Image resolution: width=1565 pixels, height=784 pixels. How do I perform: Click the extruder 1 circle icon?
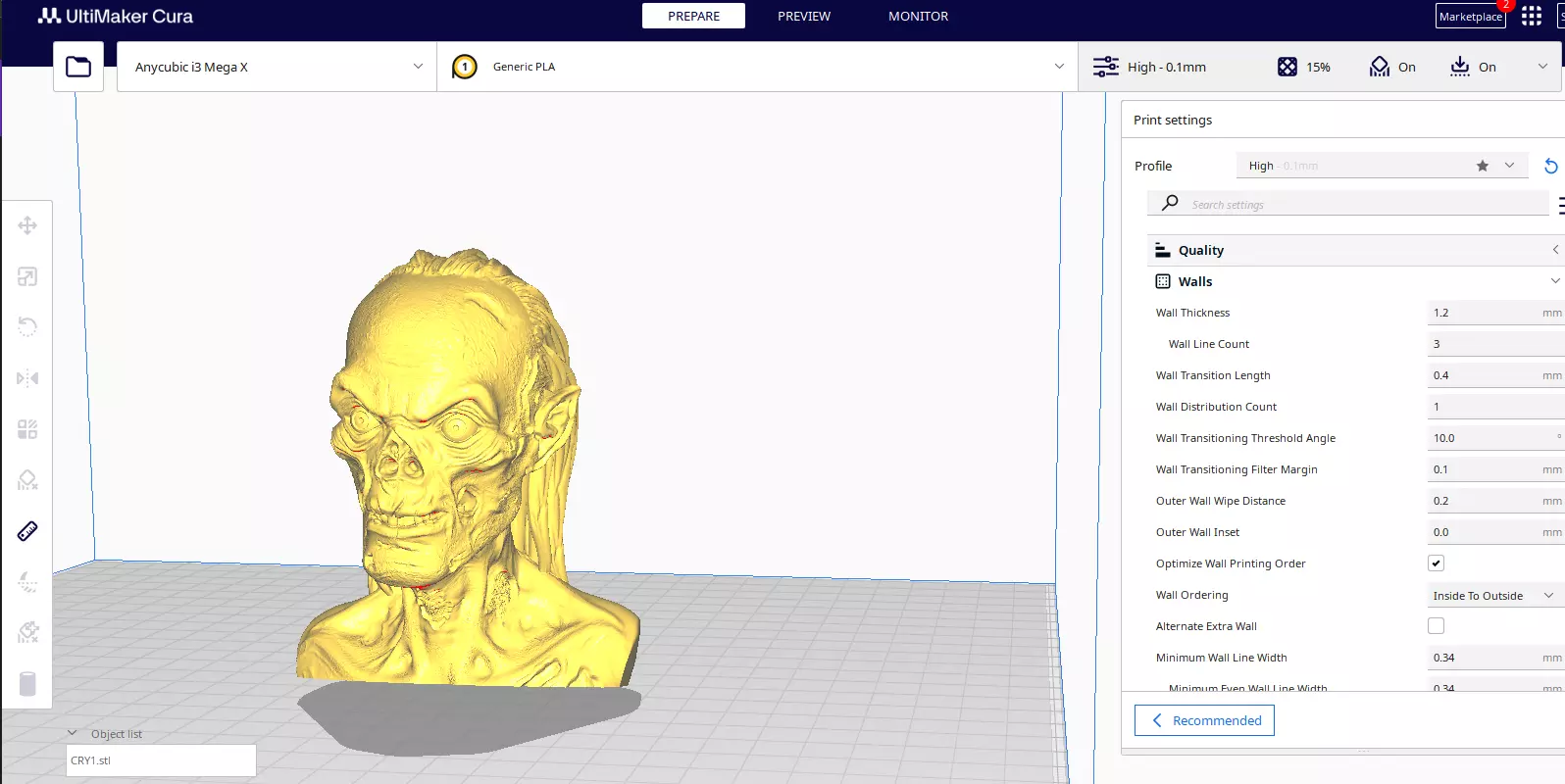coord(465,67)
